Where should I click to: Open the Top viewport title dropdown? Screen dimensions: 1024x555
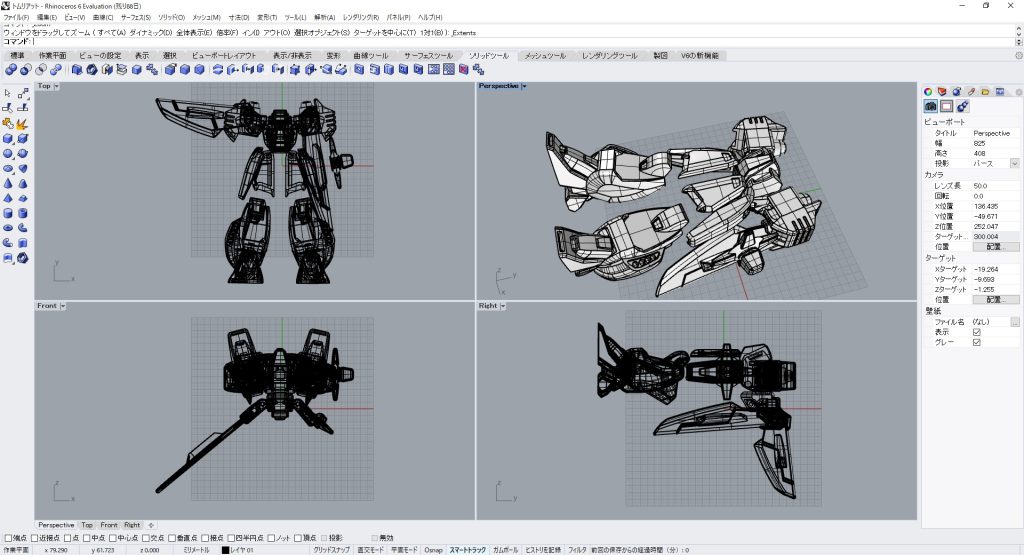pyautogui.click(x=56, y=86)
